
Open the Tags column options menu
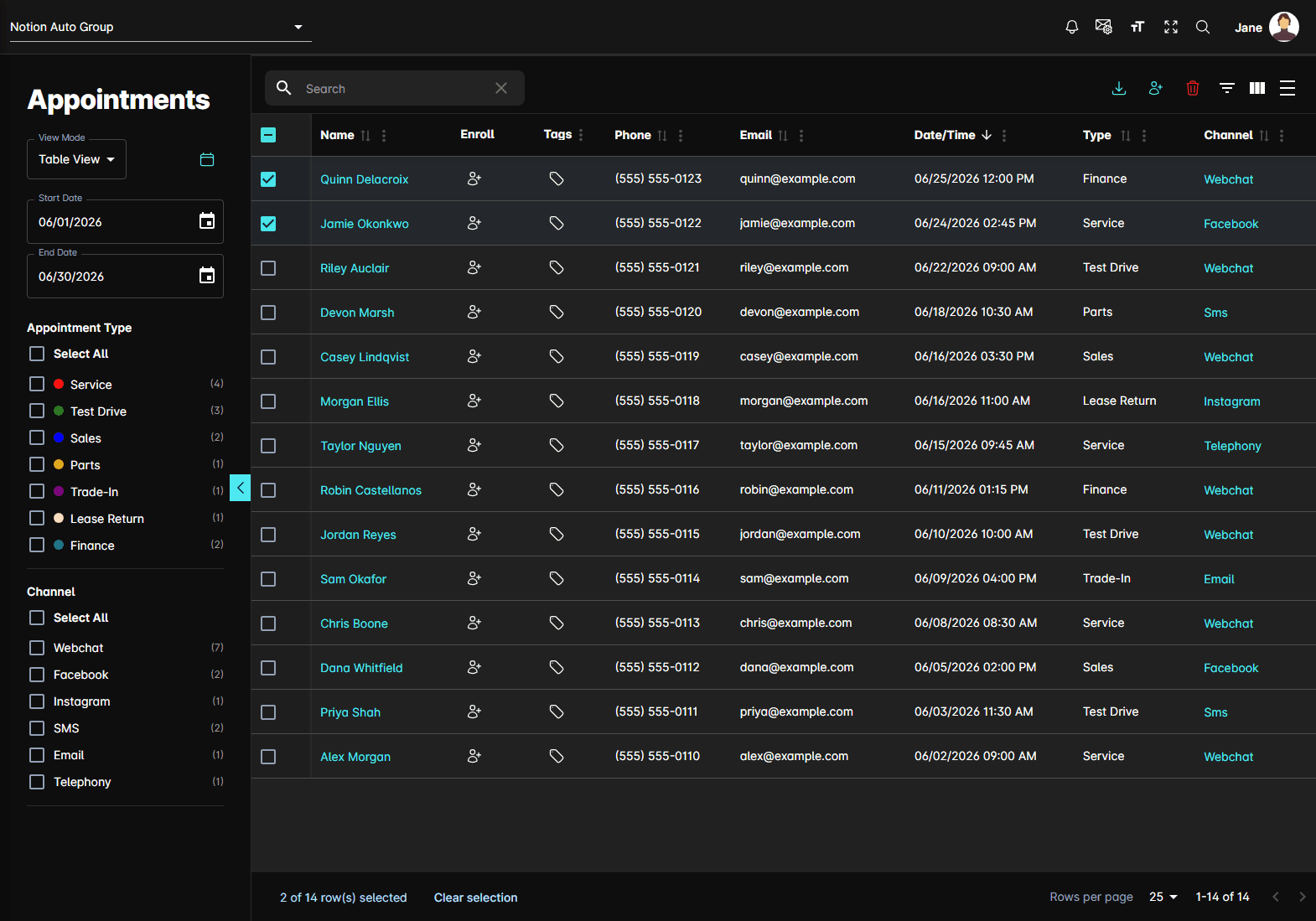[581, 135]
